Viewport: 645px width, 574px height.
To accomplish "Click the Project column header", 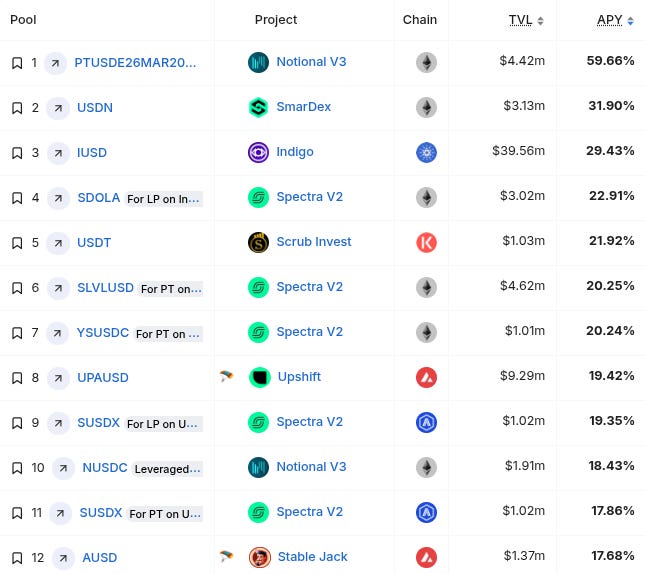I will pos(276,20).
